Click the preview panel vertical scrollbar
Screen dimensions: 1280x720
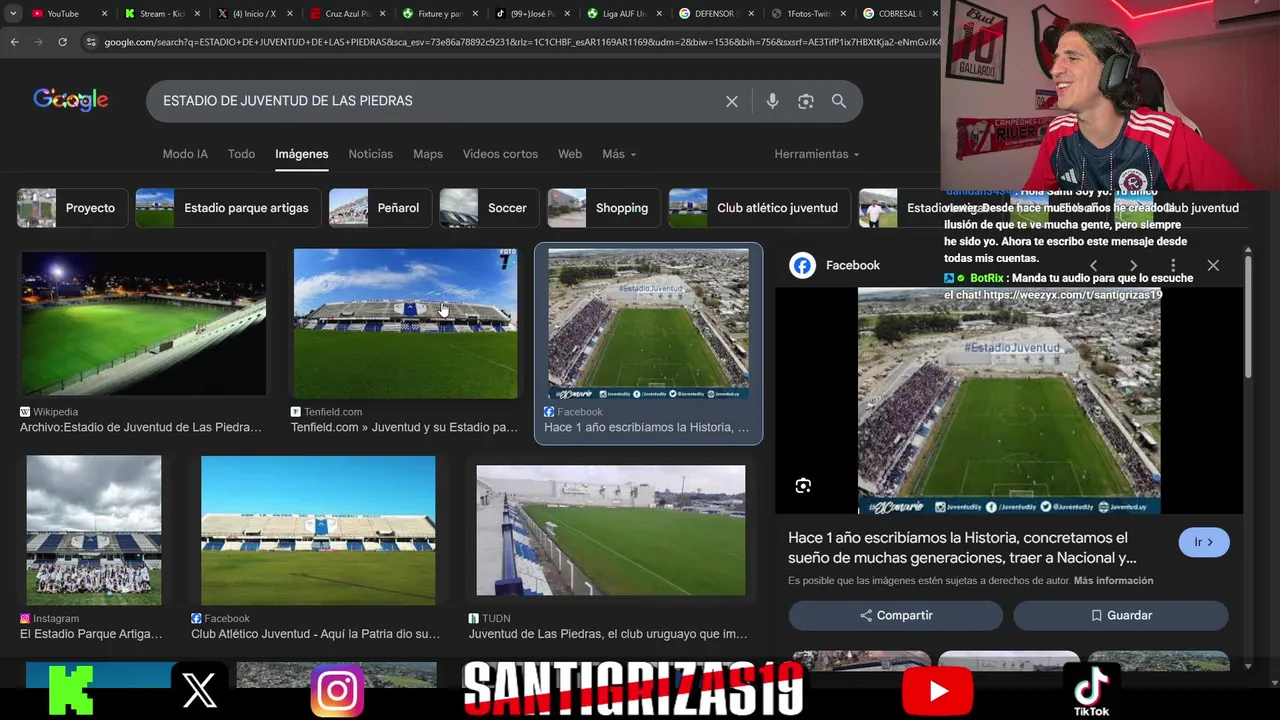1248,318
